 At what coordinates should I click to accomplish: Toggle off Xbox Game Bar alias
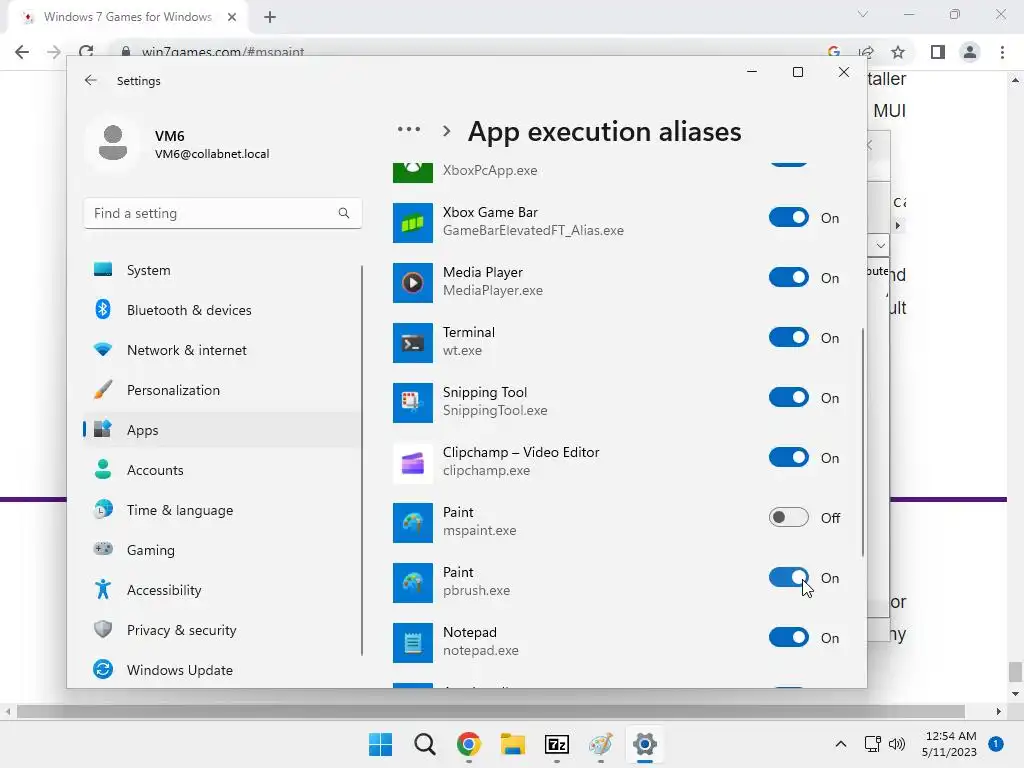point(788,217)
